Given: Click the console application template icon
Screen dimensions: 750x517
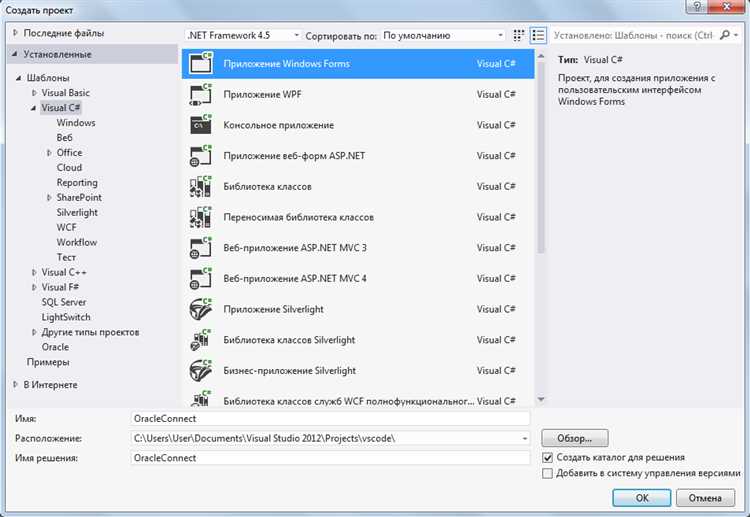Looking at the screenshot, I should tap(201, 125).
